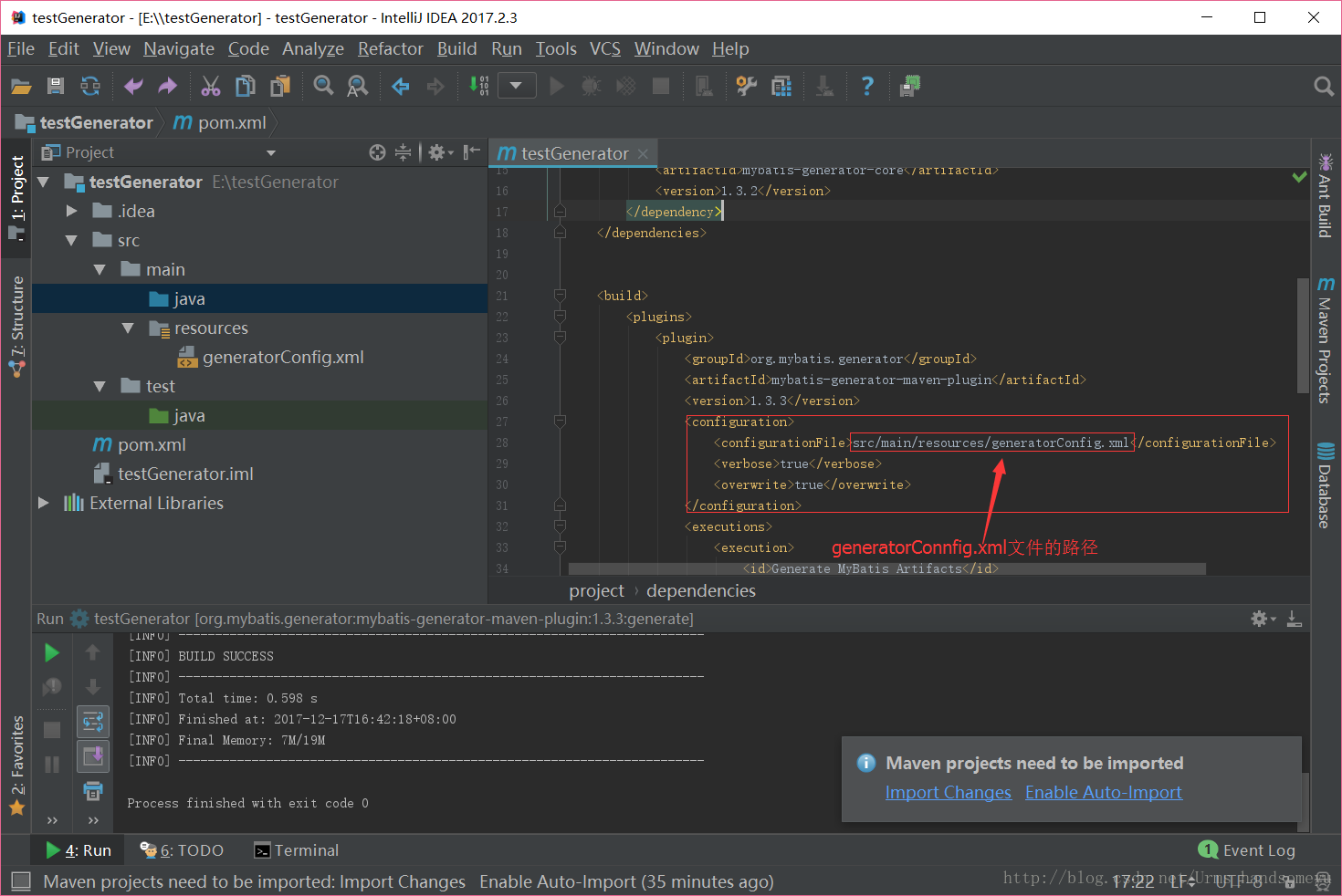Toggle the Maven Projects side panel
1342x896 pixels.
click(x=1325, y=339)
